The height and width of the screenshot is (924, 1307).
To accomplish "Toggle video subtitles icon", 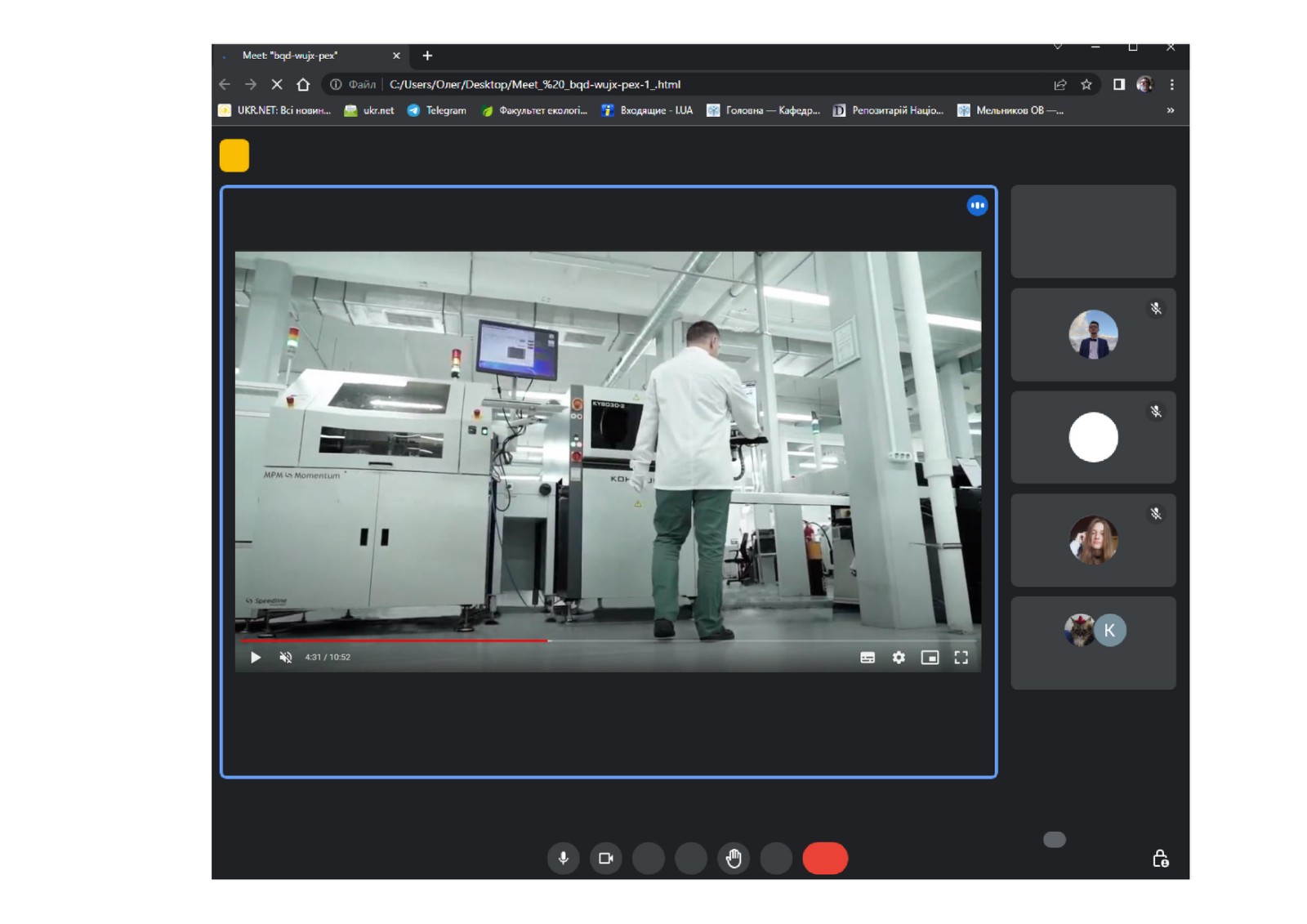I will pos(868,658).
